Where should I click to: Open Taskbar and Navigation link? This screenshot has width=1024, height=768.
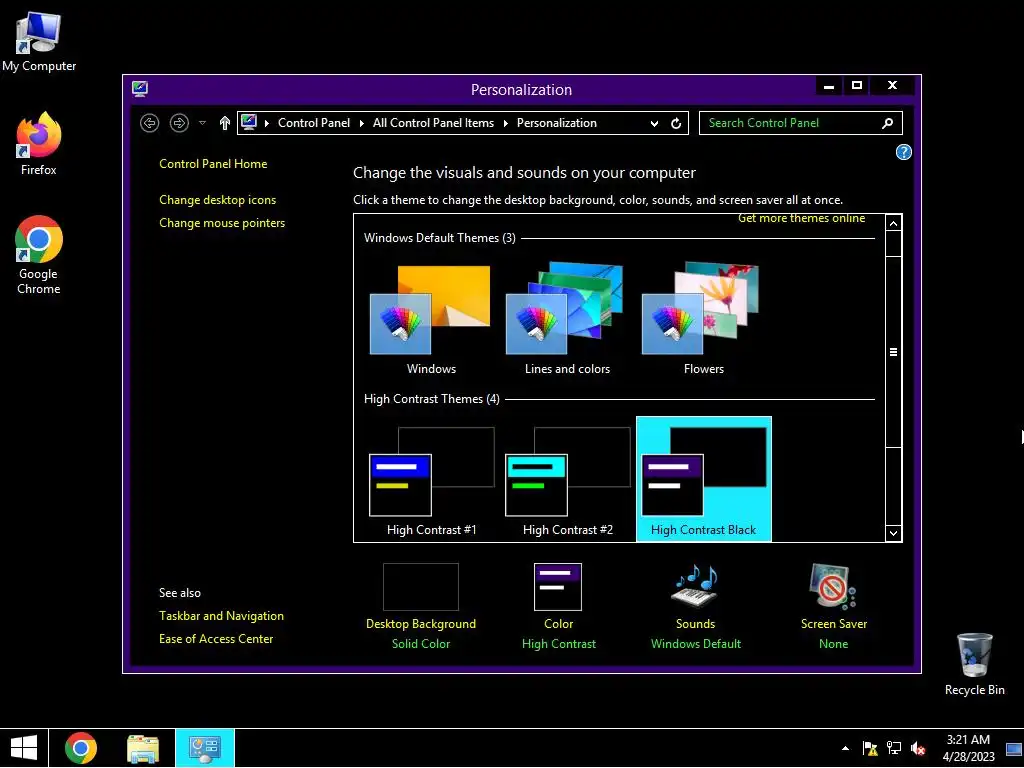coord(221,616)
